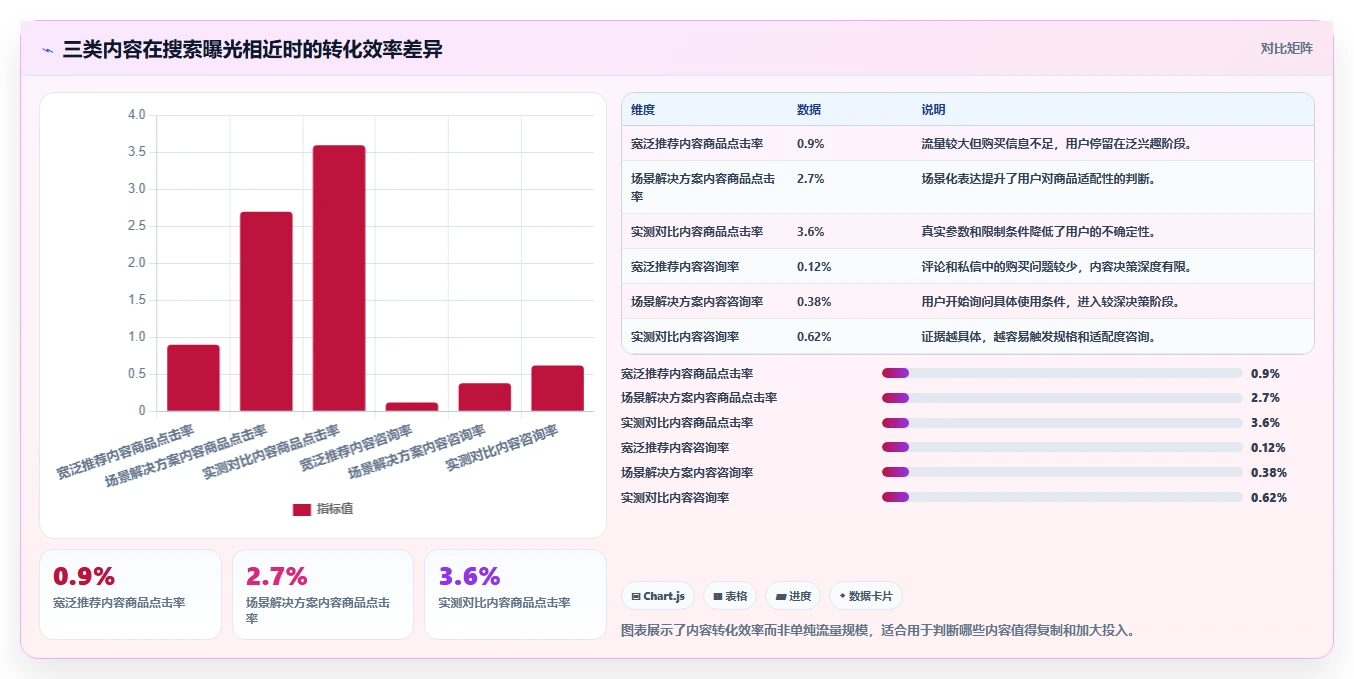Click the 对比矩阵 label in header

[x=1286, y=48]
